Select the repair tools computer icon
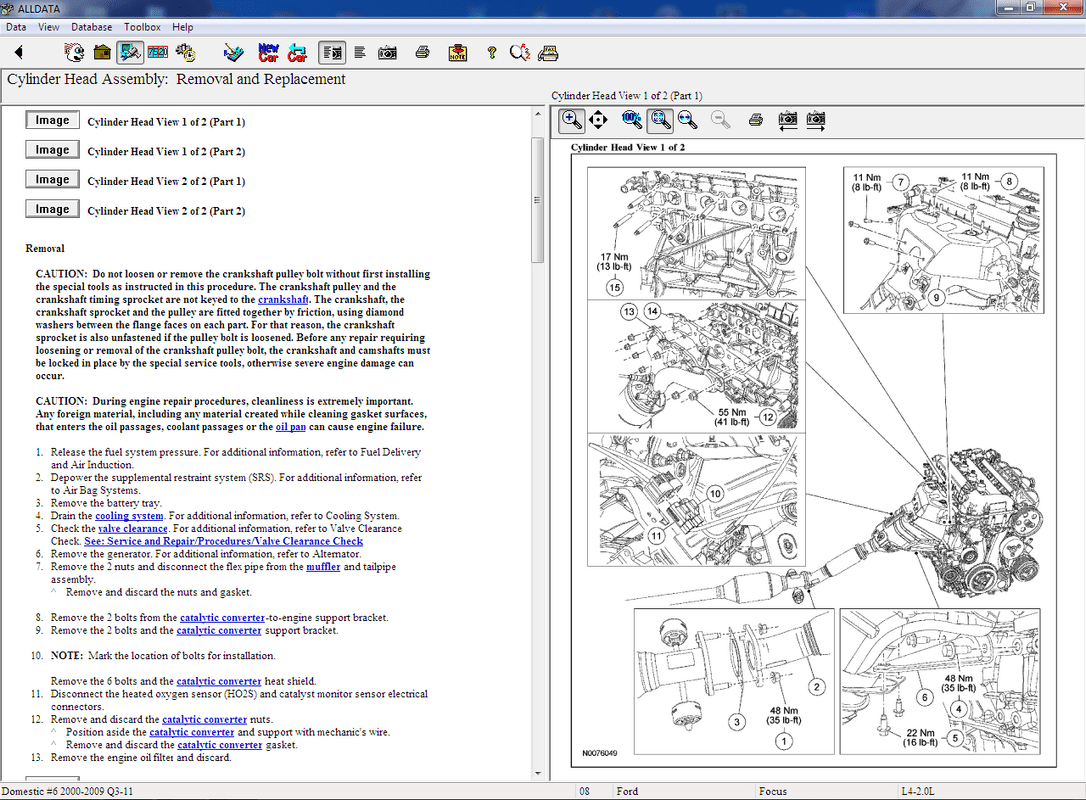 130,53
